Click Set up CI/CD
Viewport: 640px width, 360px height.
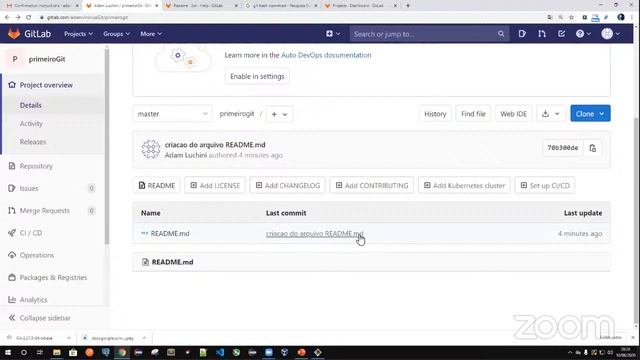point(545,185)
